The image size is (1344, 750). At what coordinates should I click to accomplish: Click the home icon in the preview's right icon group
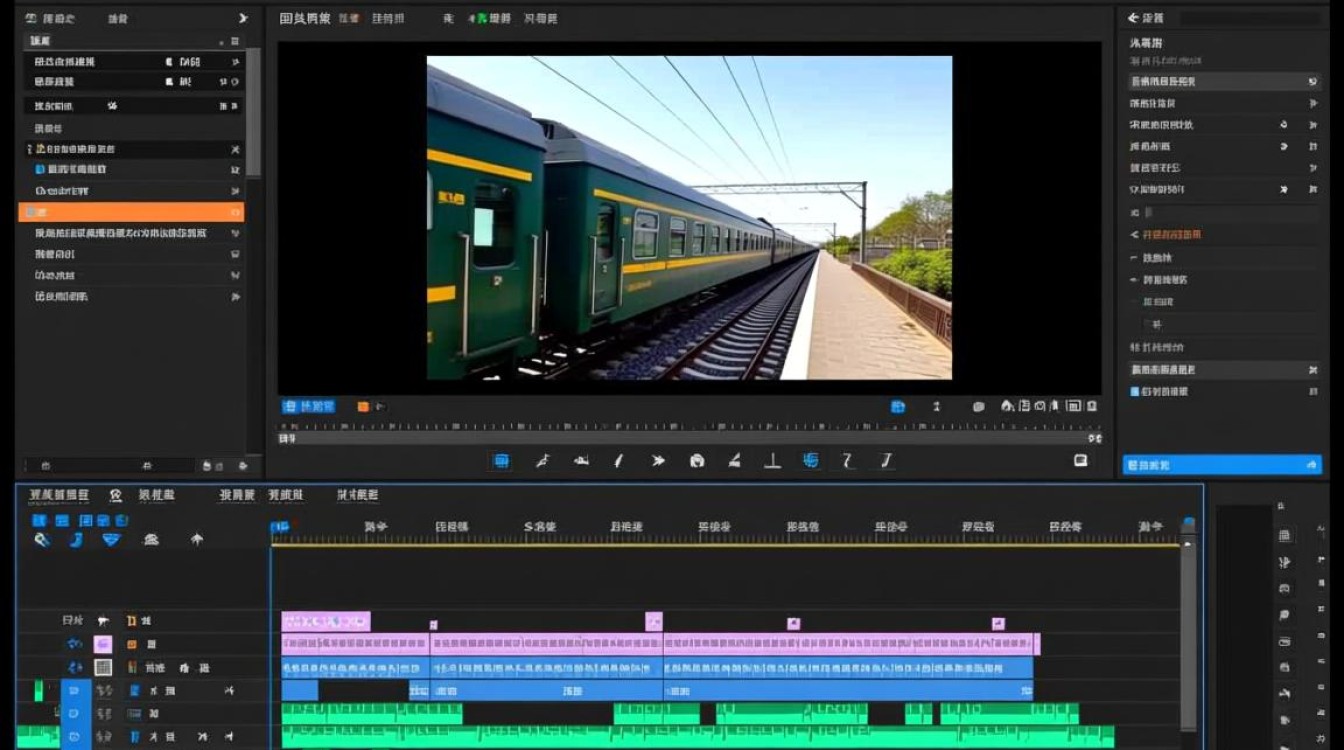1008,406
